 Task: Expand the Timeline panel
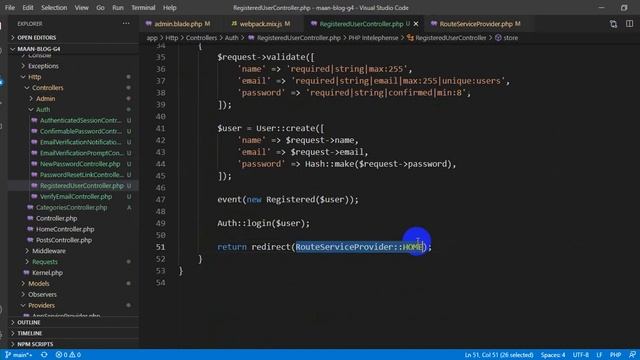[73, 333]
